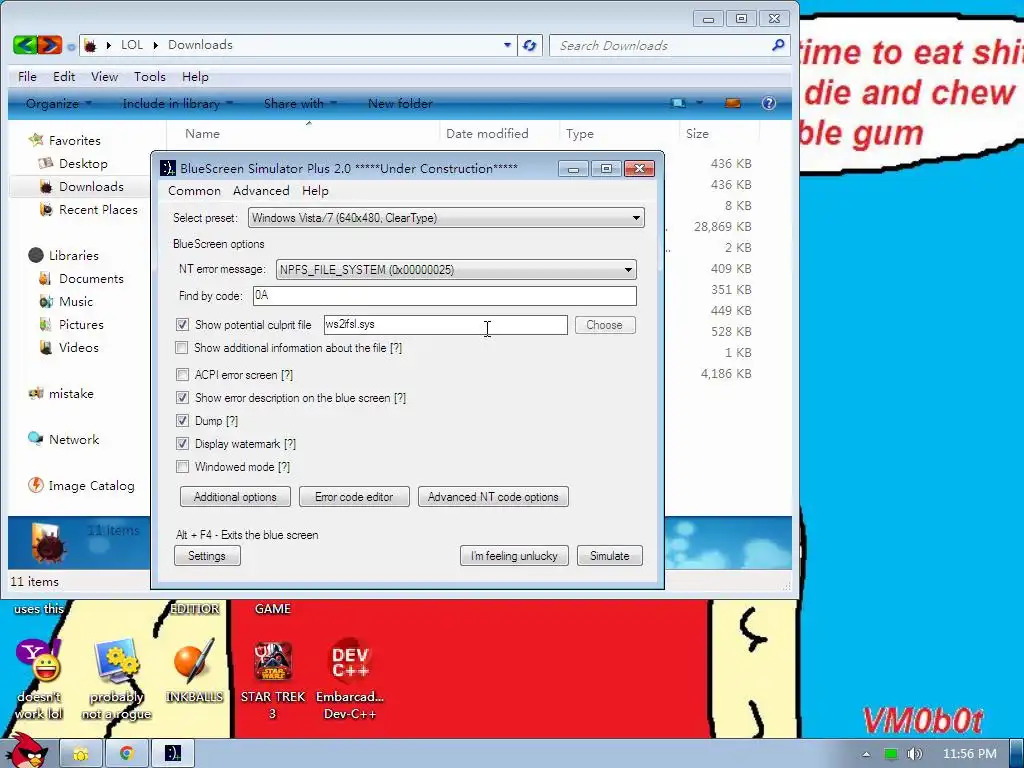
Task: Open the File menu in Explorer
Action: (x=27, y=76)
